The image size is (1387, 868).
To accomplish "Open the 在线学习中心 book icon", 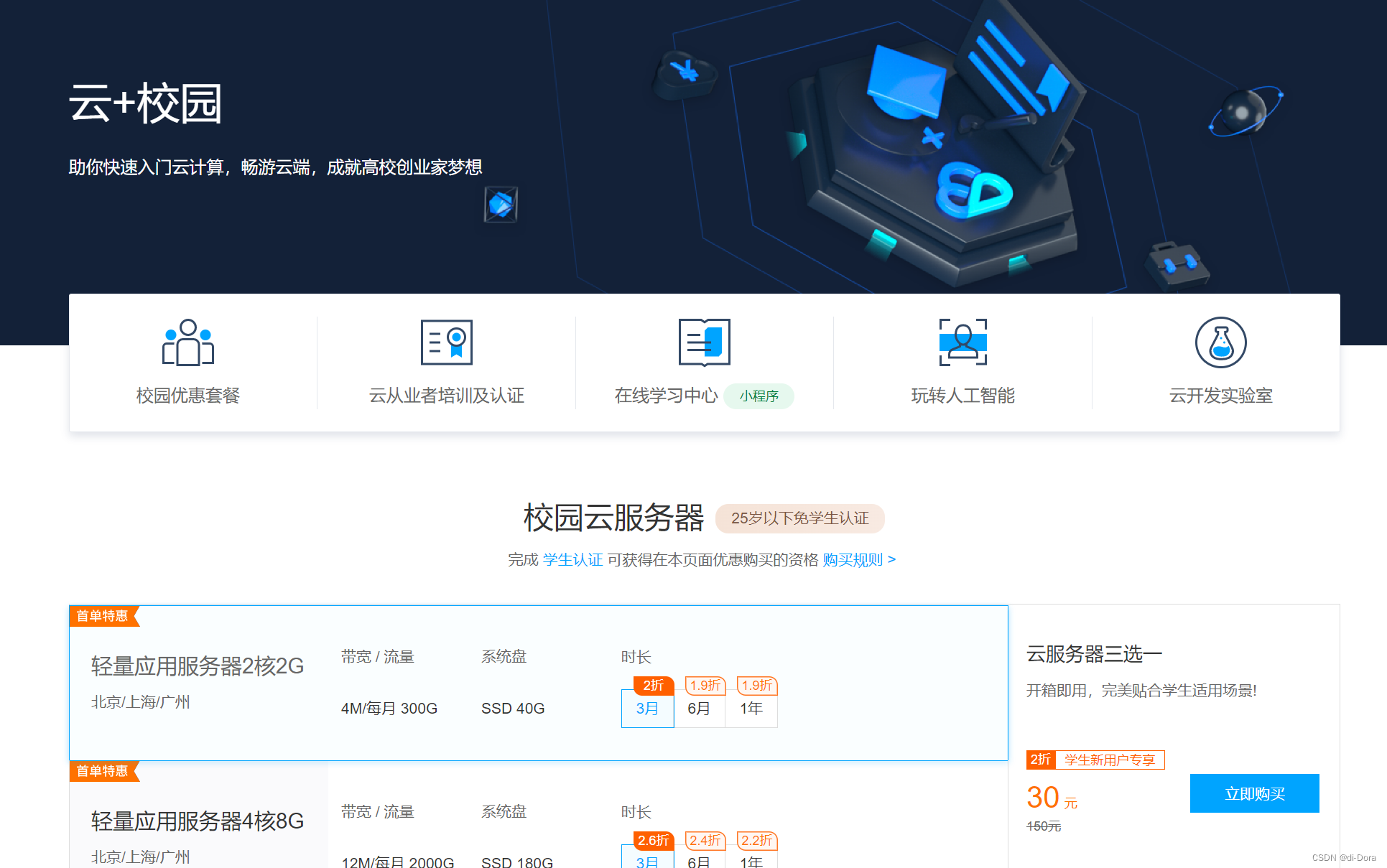I will [x=704, y=342].
